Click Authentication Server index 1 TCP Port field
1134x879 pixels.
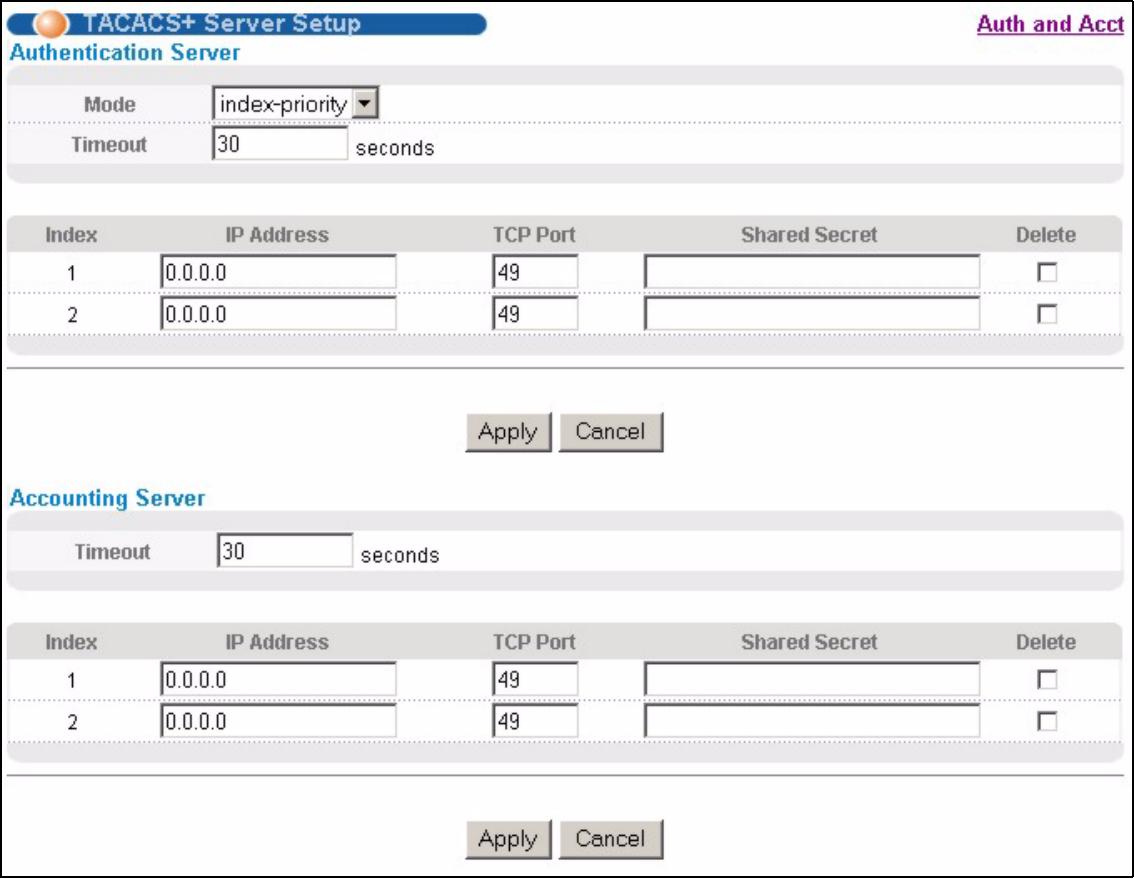[x=535, y=272]
